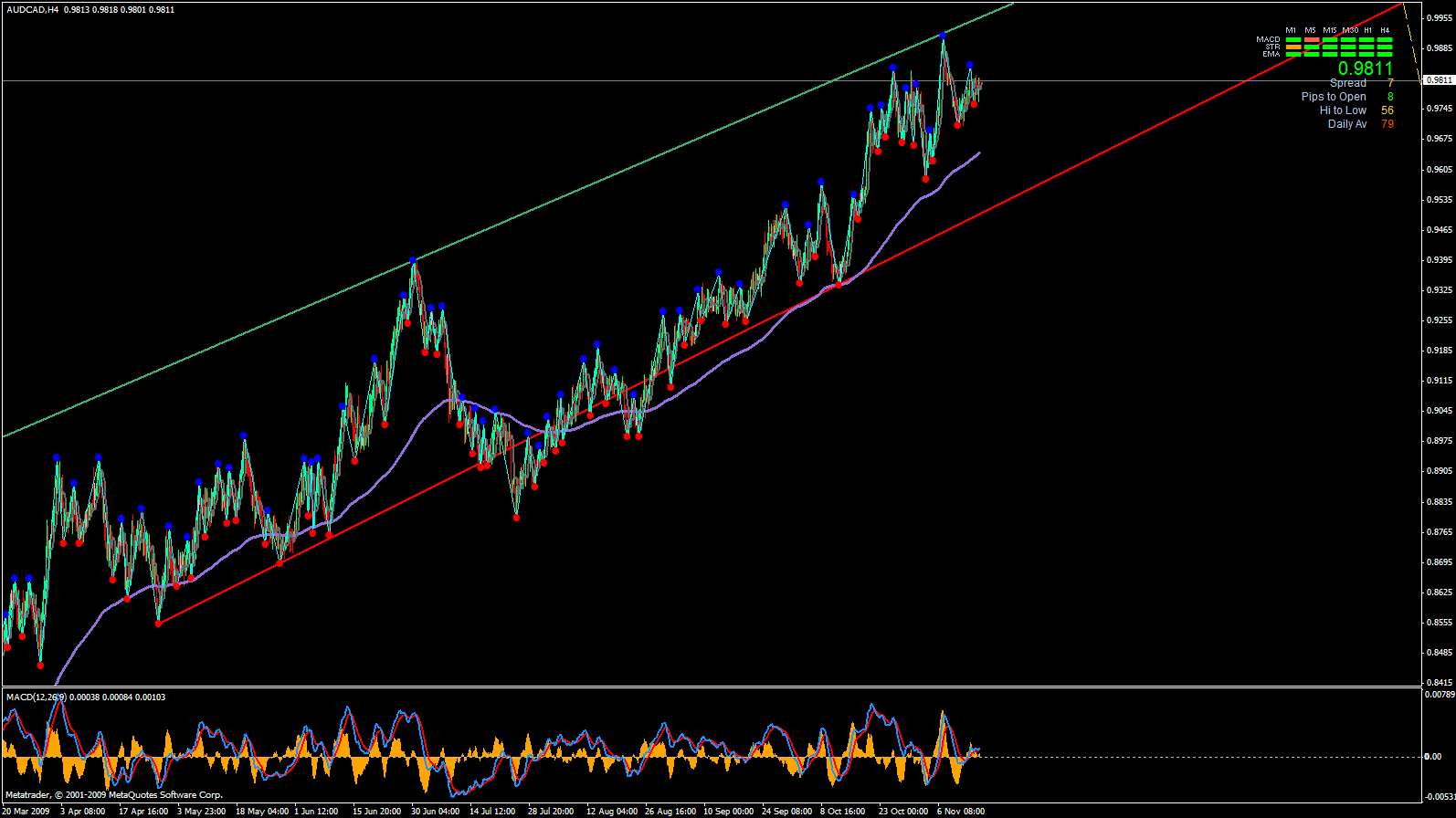Select the blue fractal dot at chart's highest peak
Viewport: 1456px width, 818px height.
(943, 36)
